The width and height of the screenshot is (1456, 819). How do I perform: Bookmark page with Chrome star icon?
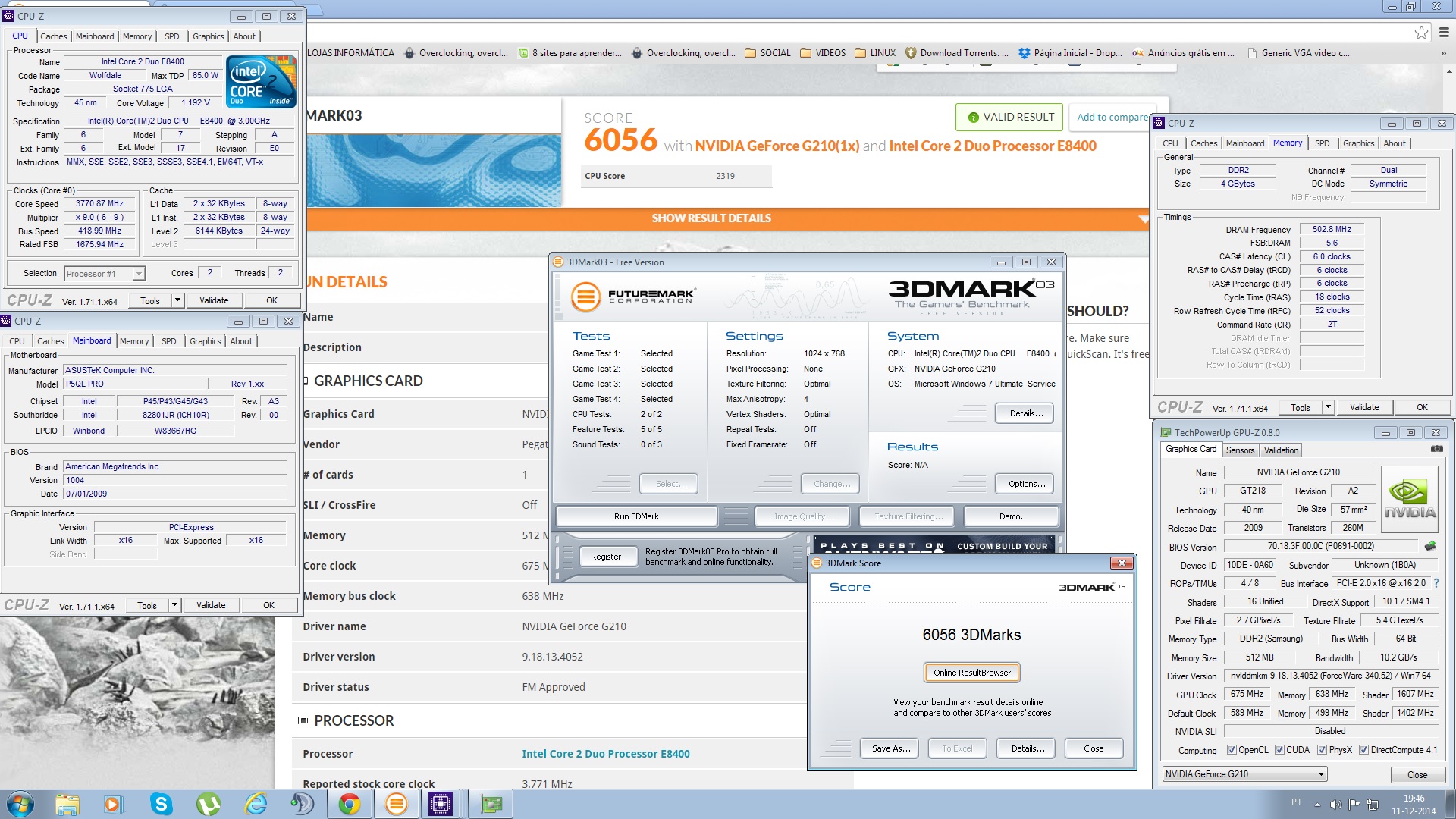[1421, 32]
